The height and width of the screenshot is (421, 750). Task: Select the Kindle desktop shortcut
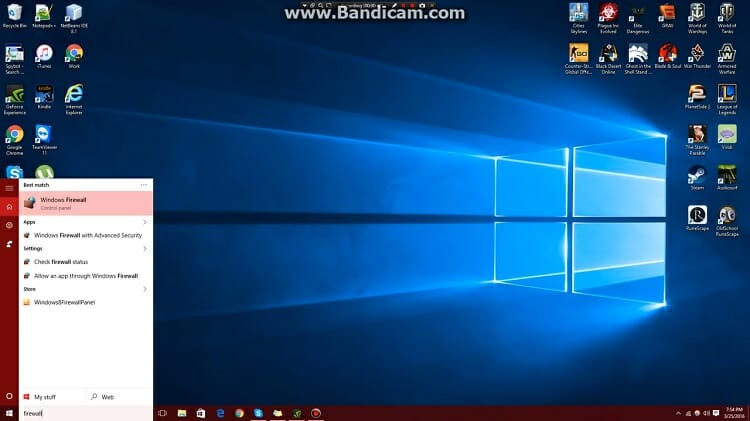pyautogui.click(x=44, y=97)
